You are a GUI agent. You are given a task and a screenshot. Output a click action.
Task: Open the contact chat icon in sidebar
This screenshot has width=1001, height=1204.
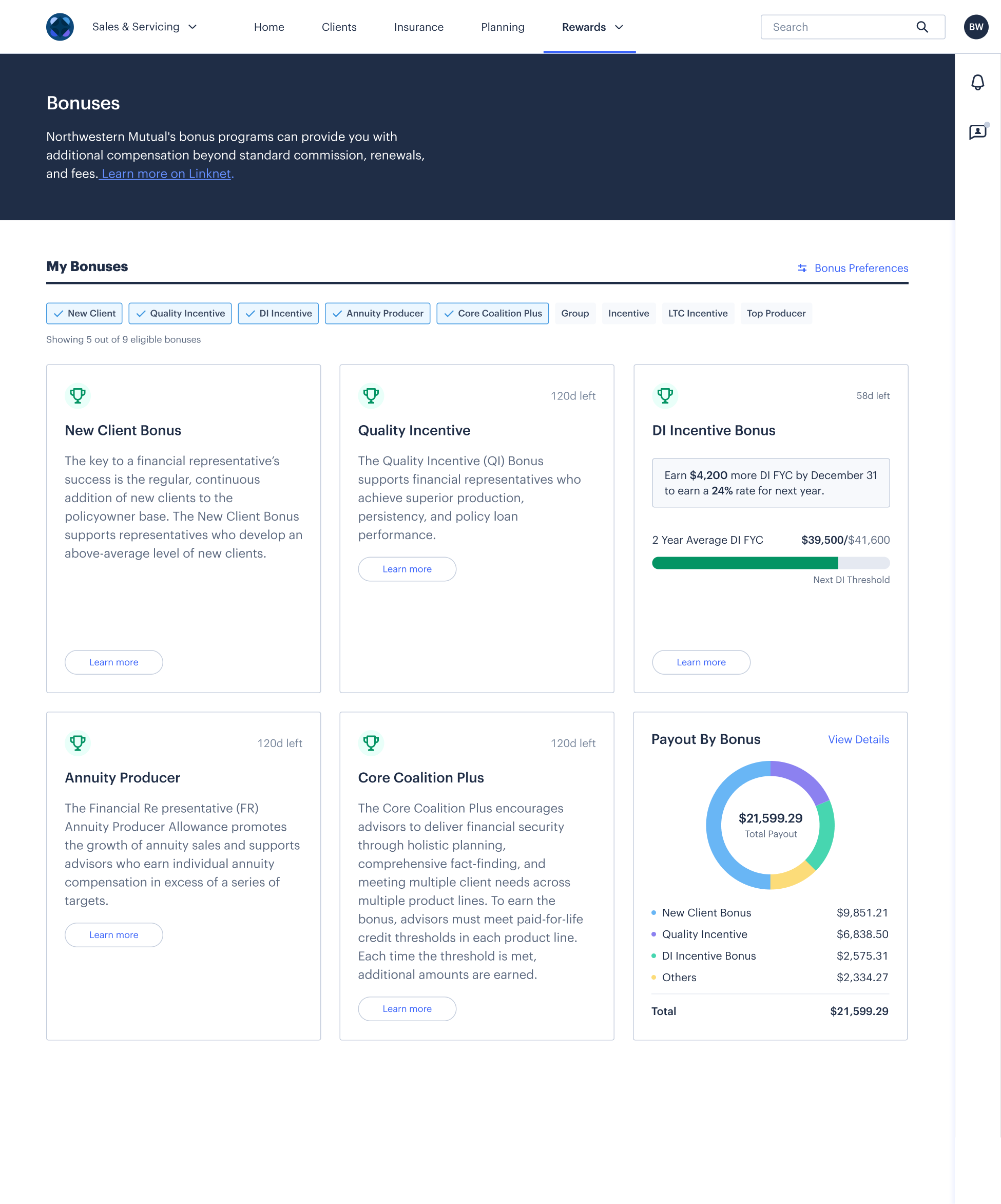tap(977, 132)
